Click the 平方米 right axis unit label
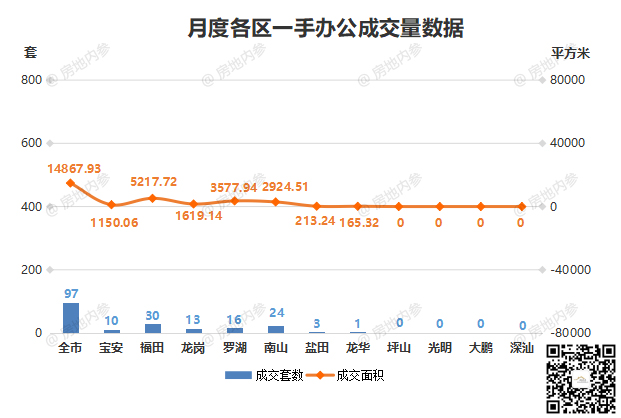 570,53
